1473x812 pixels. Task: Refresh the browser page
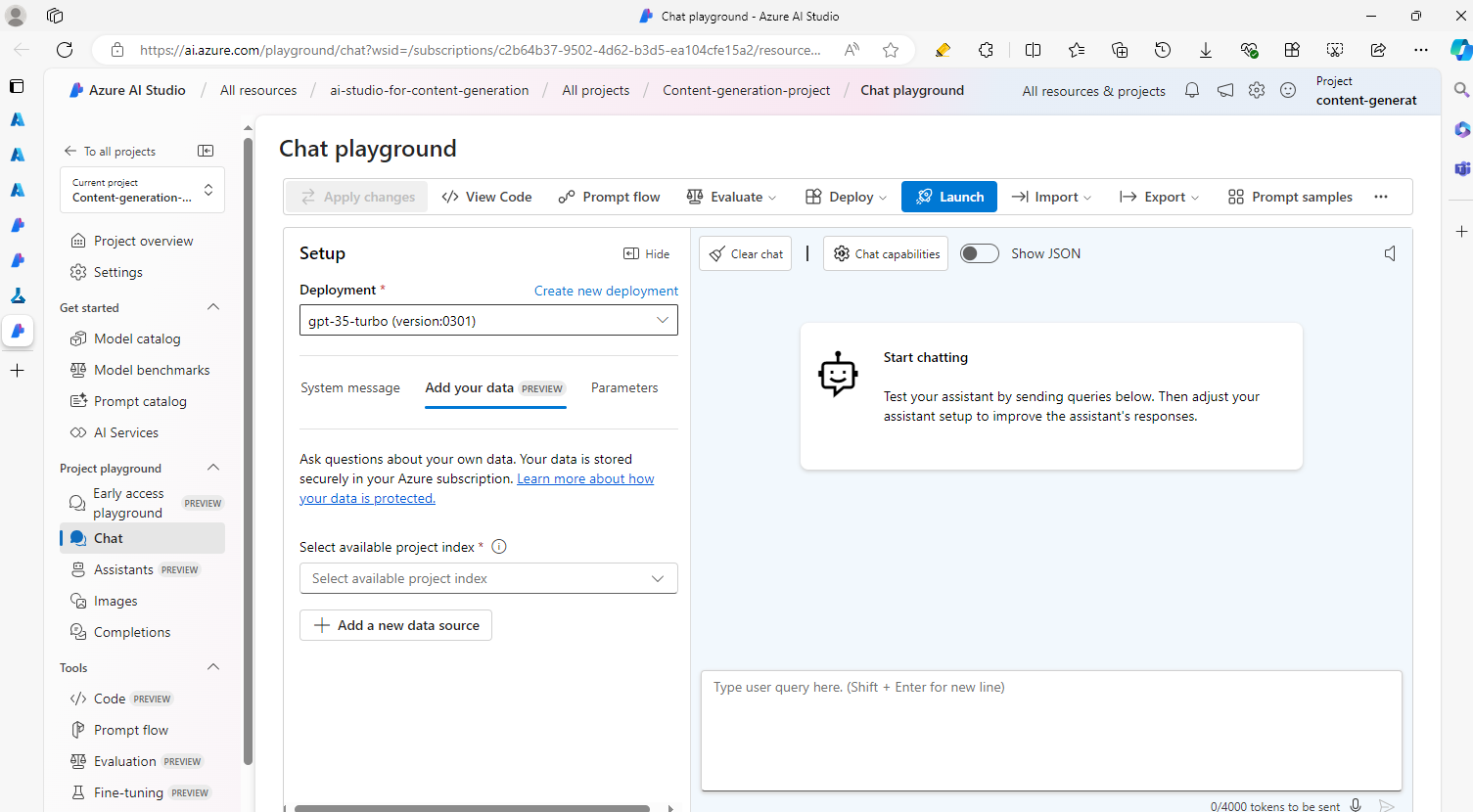[65, 50]
